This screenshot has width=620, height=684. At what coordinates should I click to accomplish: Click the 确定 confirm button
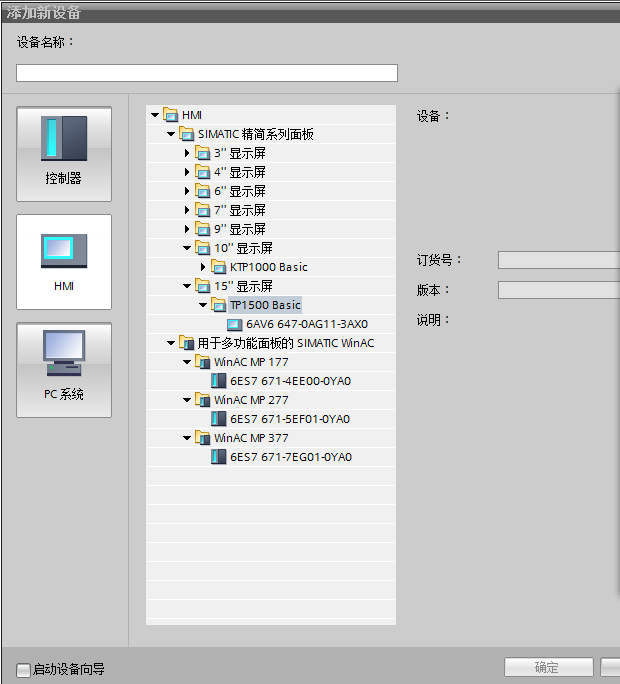pyautogui.click(x=549, y=667)
